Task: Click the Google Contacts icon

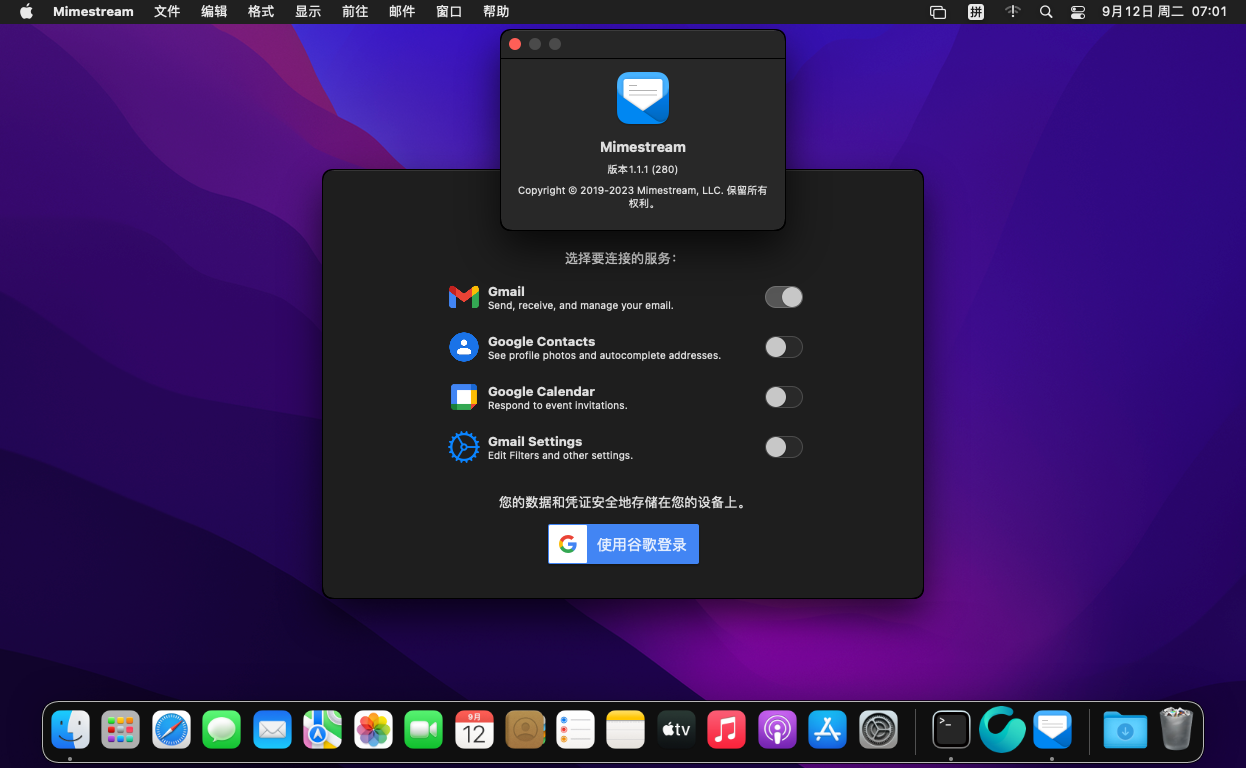Action: [463, 347]
